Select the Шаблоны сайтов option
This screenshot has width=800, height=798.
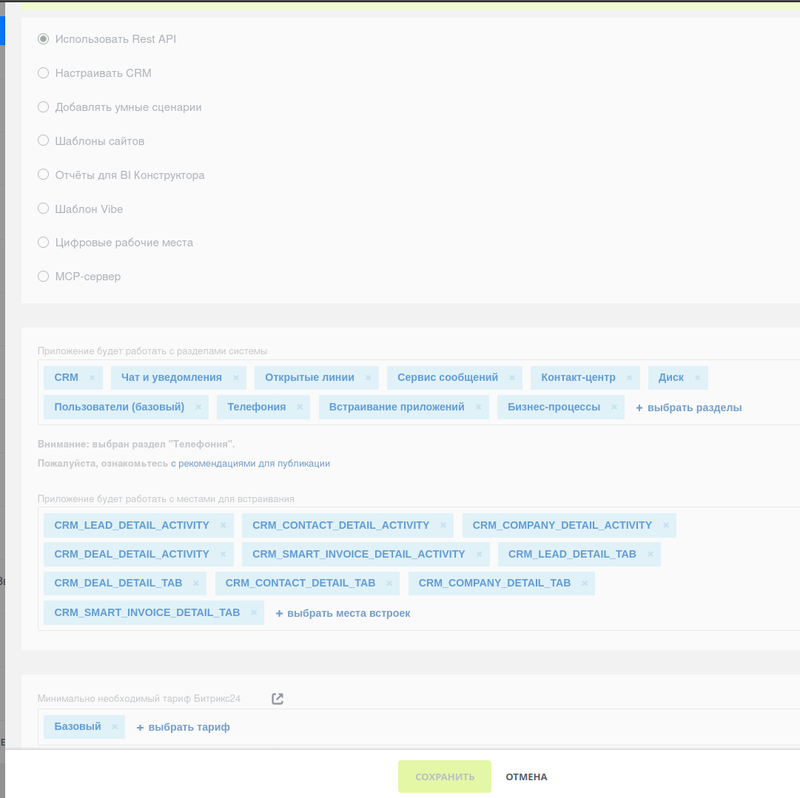pyautogui.click(x=42, y=140)
